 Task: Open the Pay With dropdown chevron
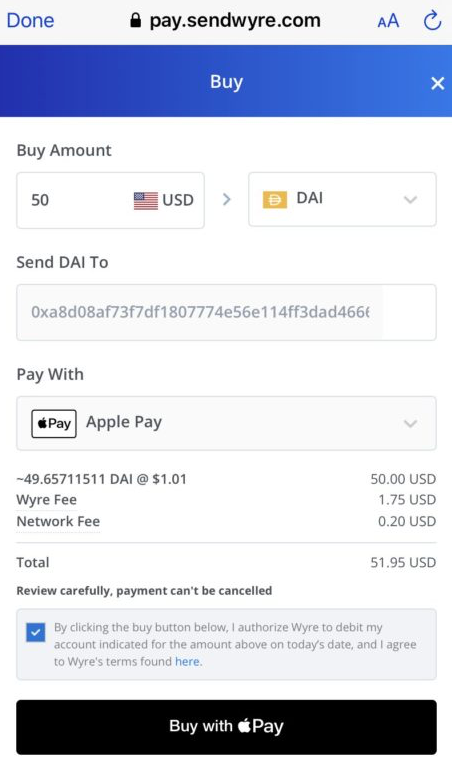[x=410, y=424]
